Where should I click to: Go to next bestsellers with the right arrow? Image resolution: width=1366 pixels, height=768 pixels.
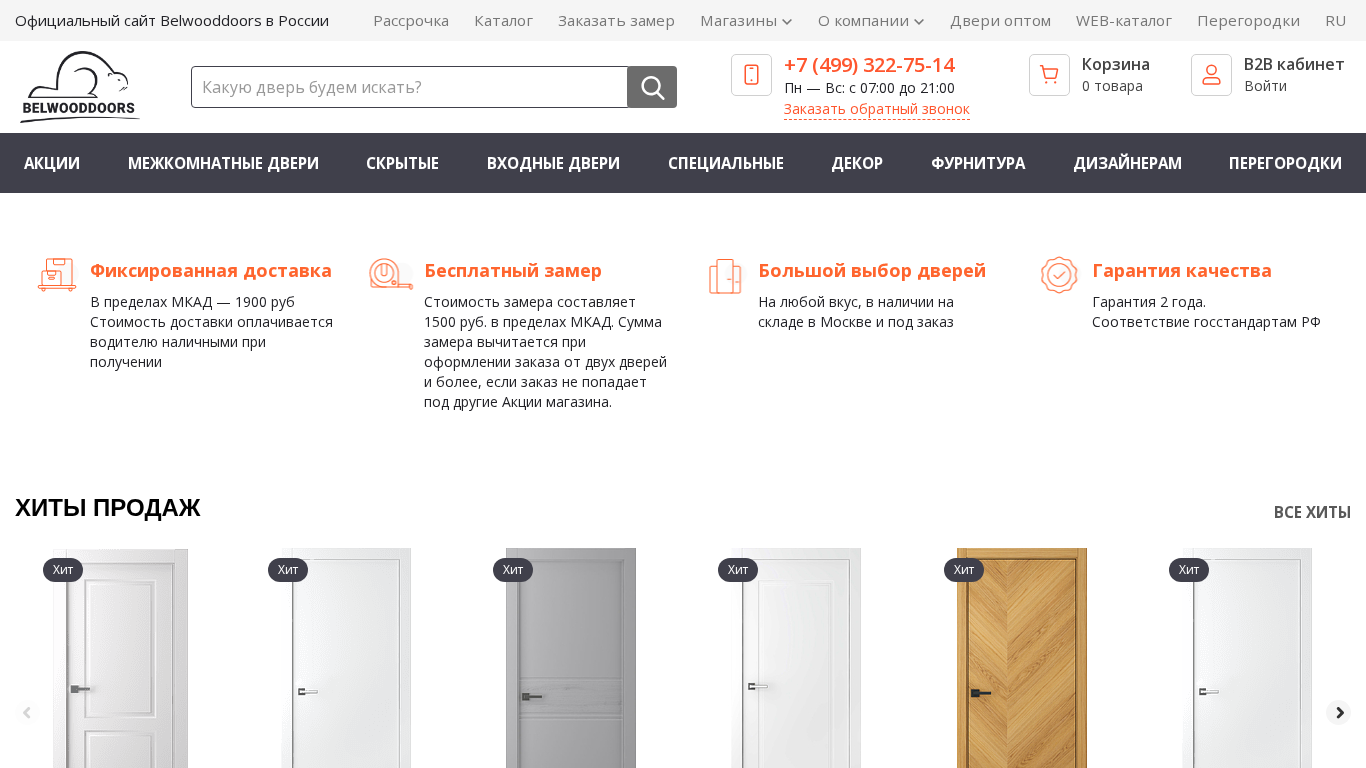pyautogui.click(x=1339, y=713)
